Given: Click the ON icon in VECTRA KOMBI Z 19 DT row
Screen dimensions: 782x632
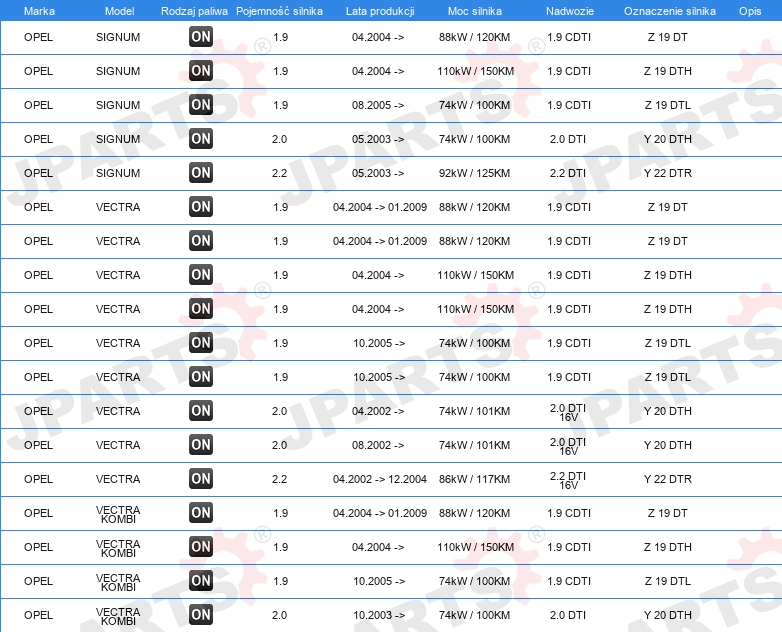Looking at the screenshot, I should (x=201, y=512).
